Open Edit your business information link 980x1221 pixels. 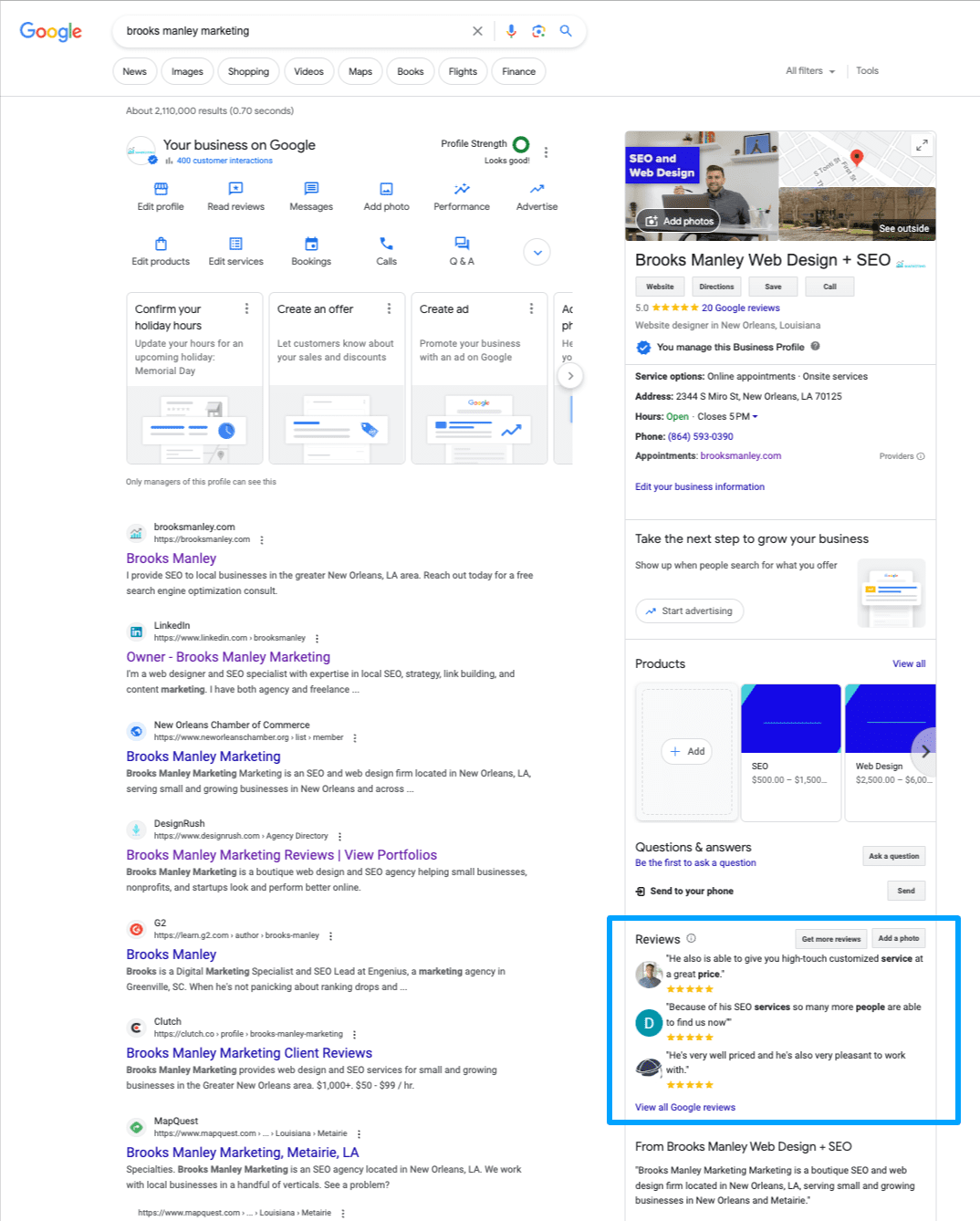[700, 487]
